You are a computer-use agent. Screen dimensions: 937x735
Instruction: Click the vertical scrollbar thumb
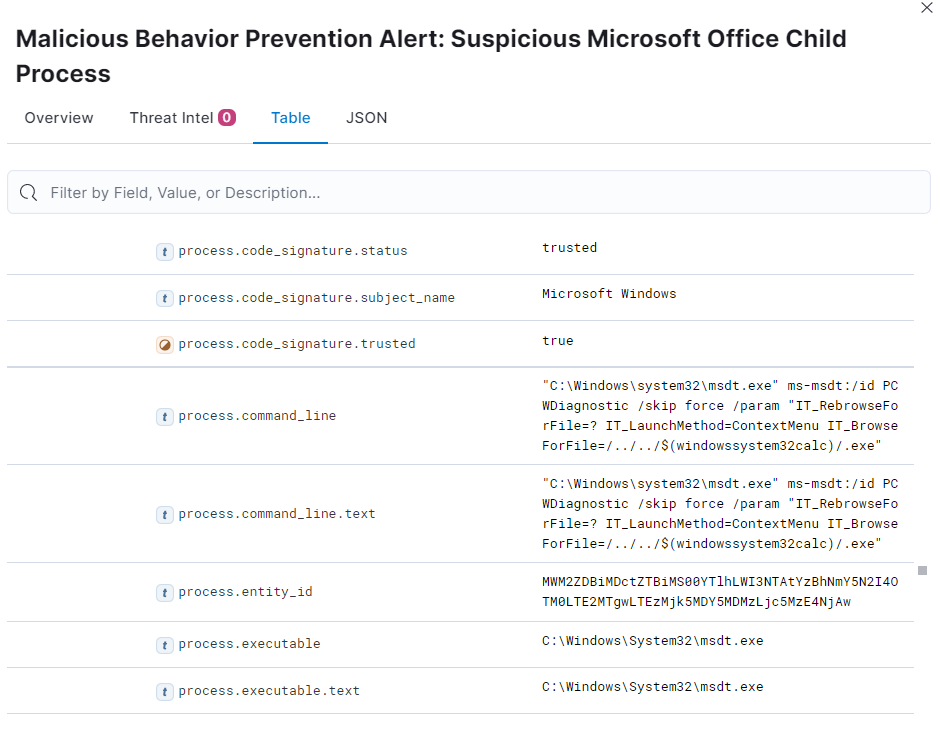click(923, 571)
